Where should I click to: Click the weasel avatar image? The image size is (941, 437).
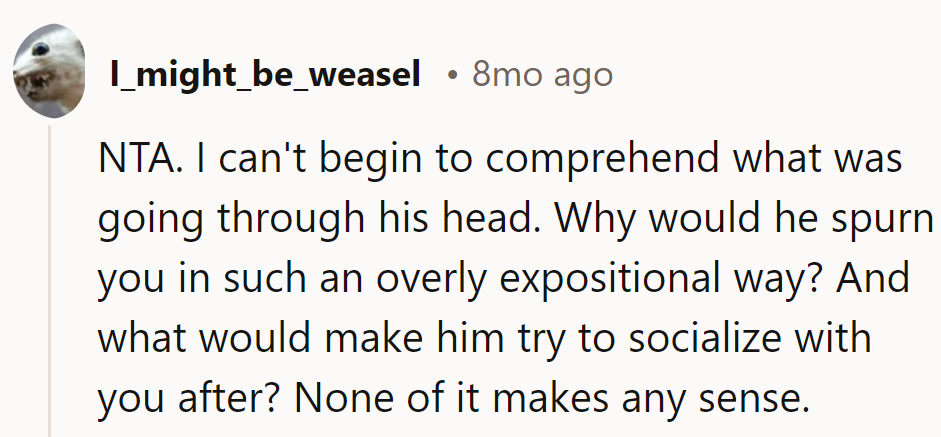point(49,71)
